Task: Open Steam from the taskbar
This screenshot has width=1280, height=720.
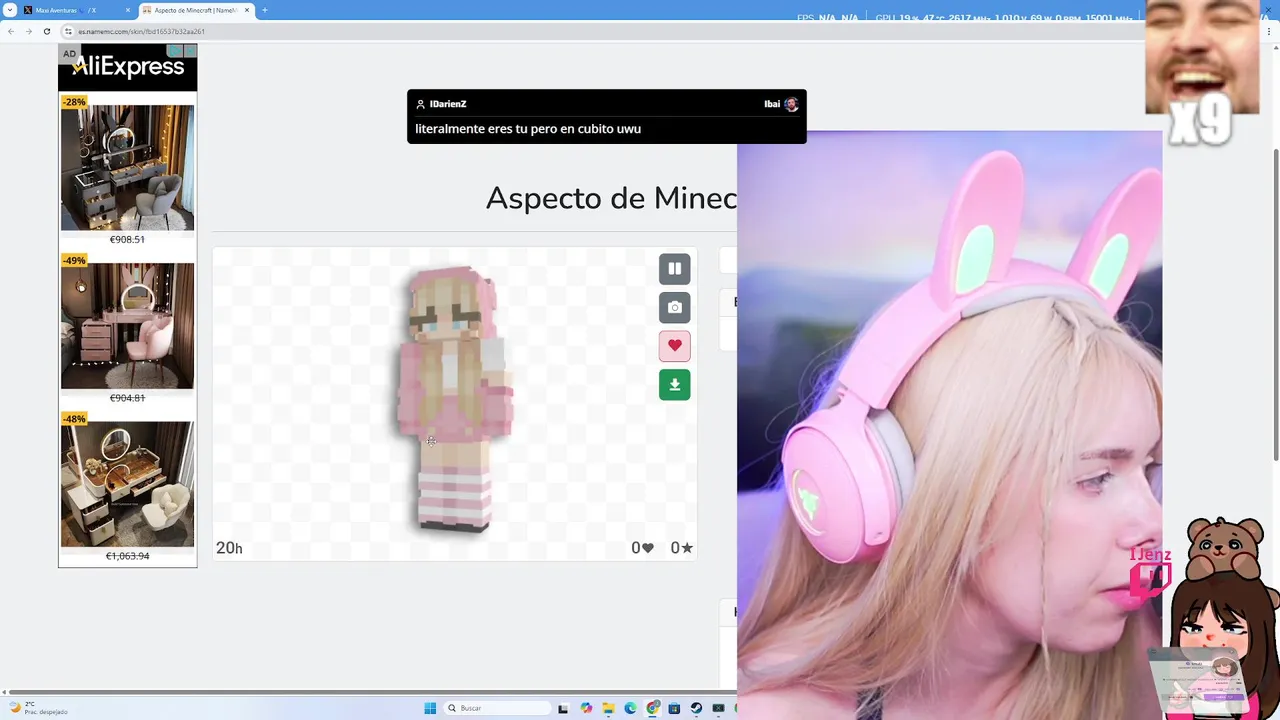Action: 697,708
